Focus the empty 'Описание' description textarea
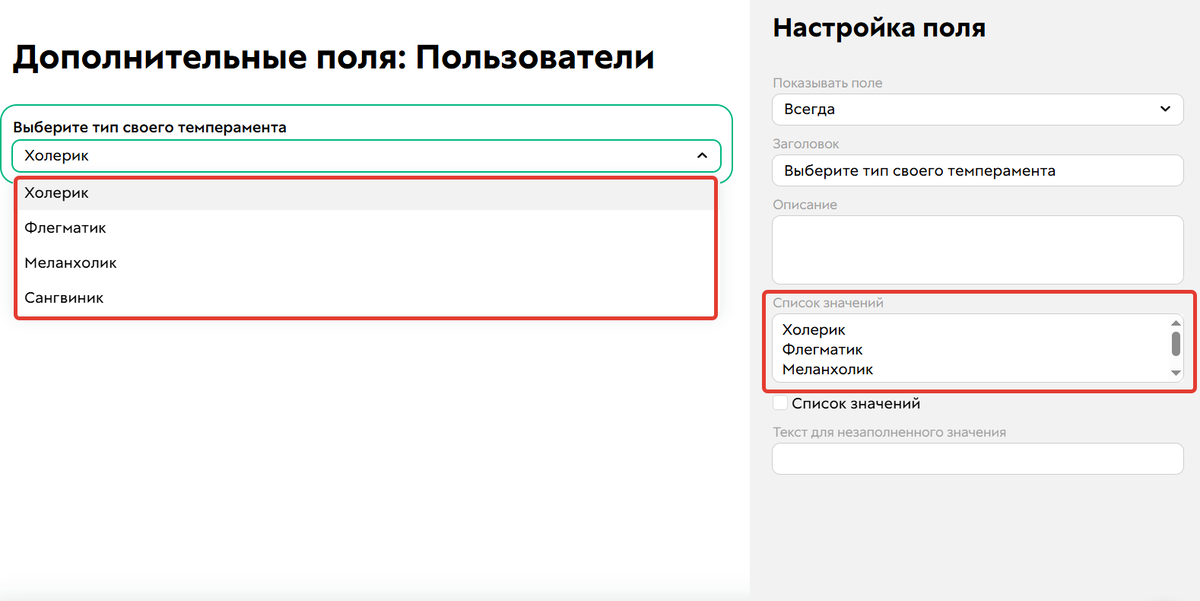The image size is (1200, 601). pos(978,248)
